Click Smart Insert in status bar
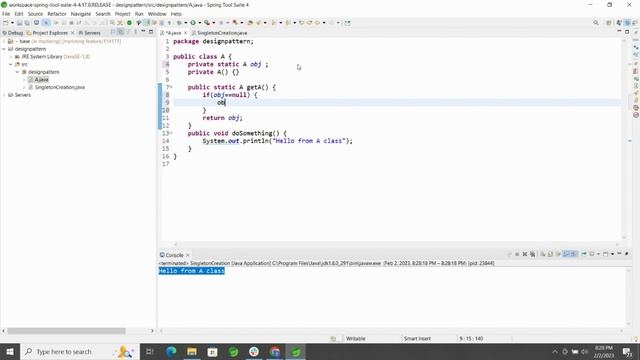This screenshot has height=360, width=640. pyautogui.click(x=417, y=338)
